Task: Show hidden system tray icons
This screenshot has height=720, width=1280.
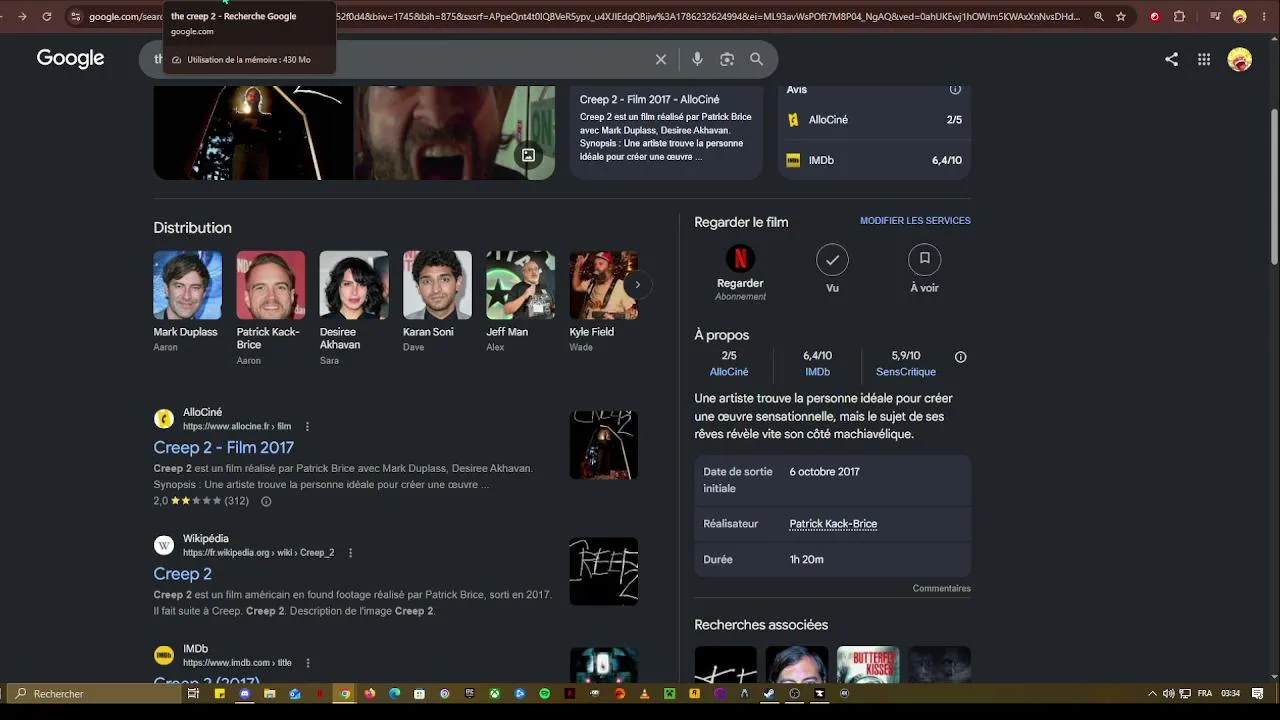Action: pyautogui.click(x=1152, y=694)
